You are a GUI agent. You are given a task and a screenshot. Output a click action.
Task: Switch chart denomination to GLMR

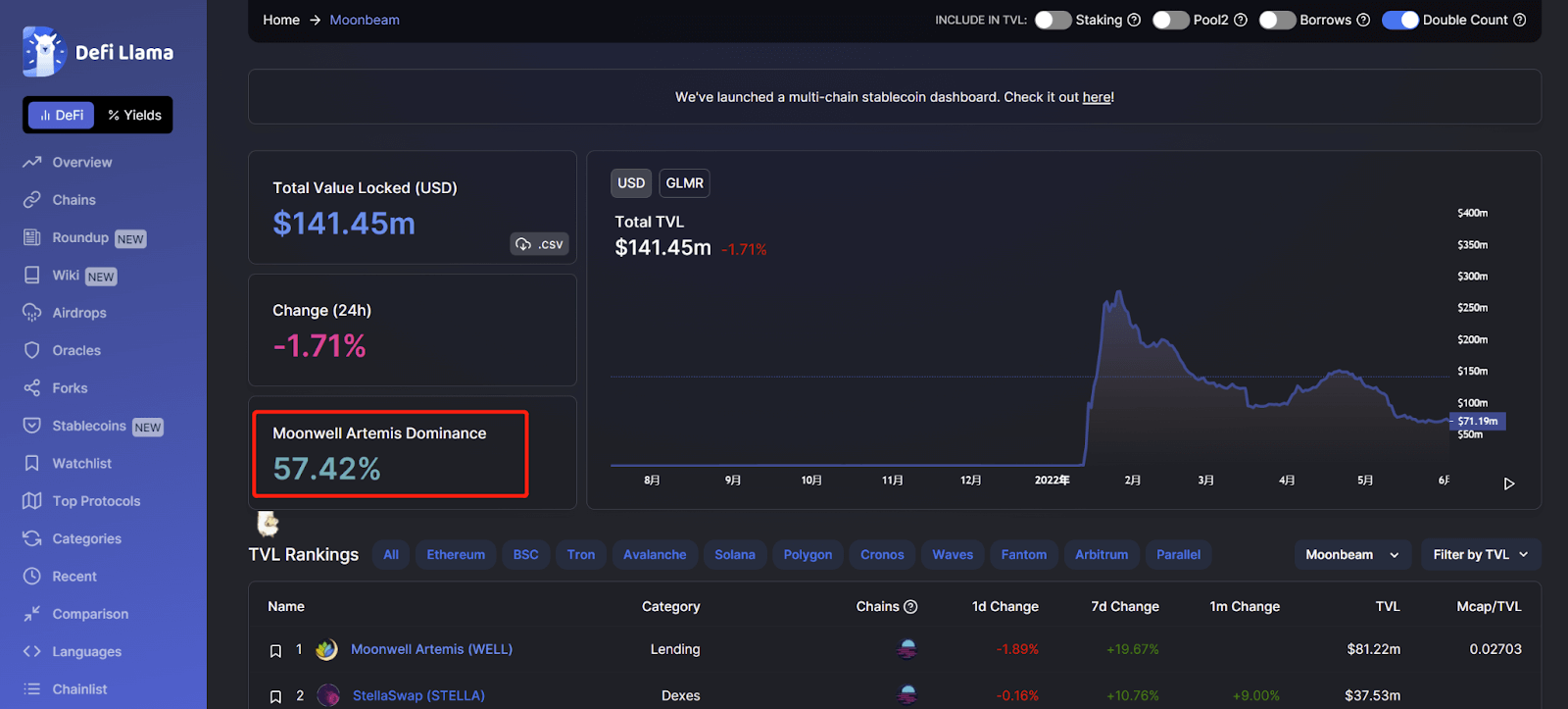click(x=684, y=183)
